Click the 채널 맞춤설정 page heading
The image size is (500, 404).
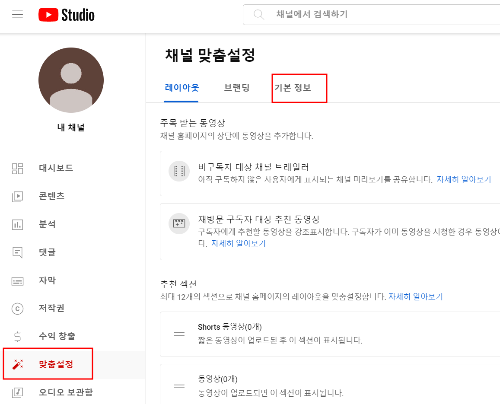click(210, 55)
